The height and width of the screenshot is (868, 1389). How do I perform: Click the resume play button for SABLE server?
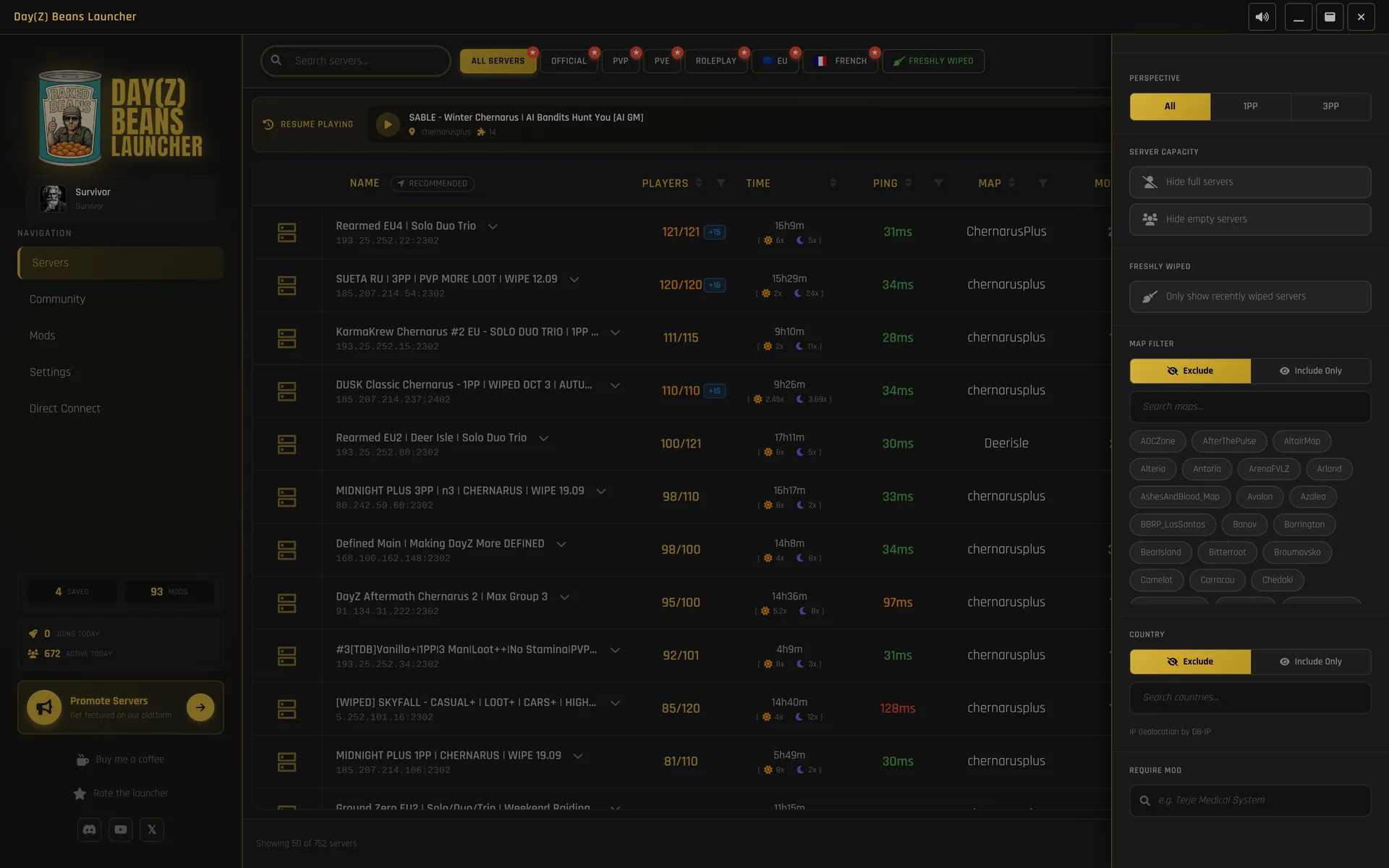coord(388,124)
